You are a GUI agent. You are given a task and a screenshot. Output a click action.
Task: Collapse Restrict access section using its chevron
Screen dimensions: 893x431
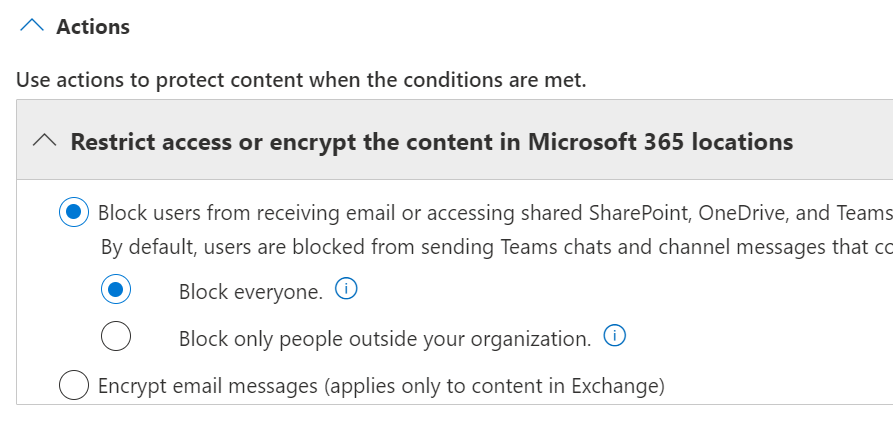44,141
